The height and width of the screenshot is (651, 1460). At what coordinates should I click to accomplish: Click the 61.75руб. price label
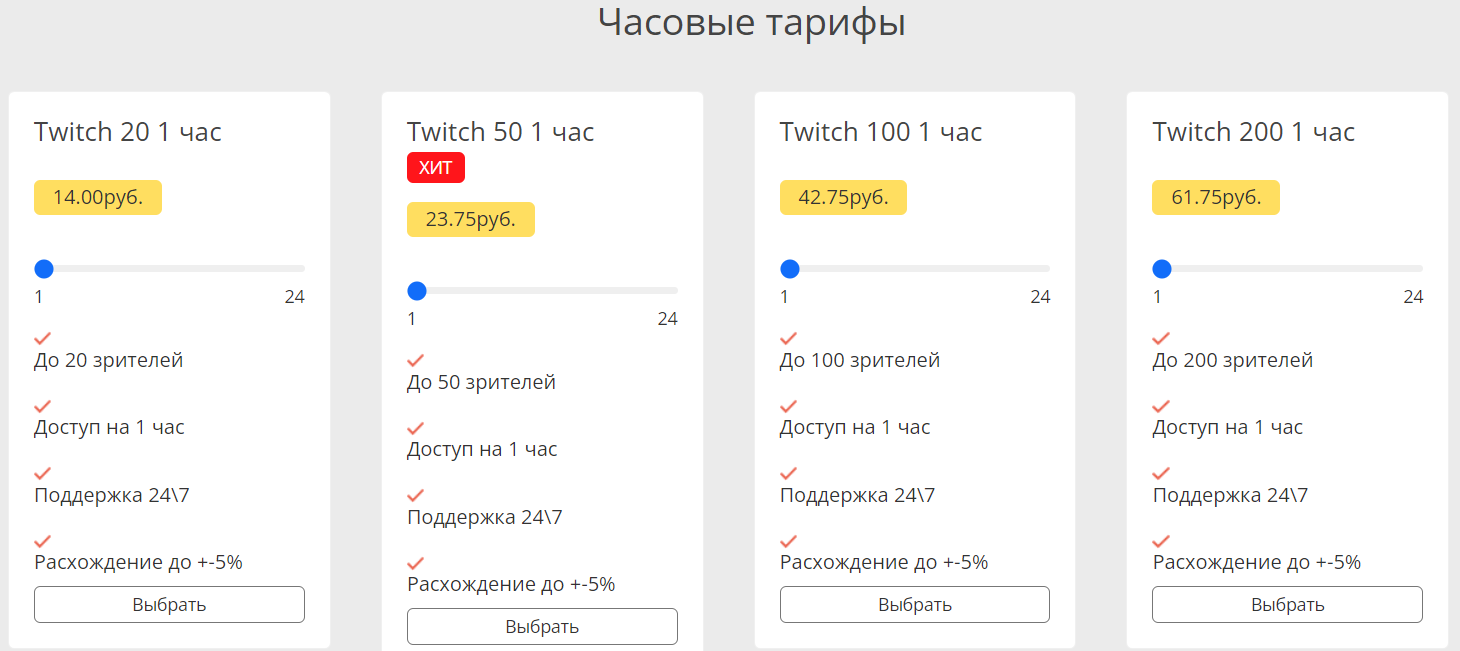point(1215,198)
